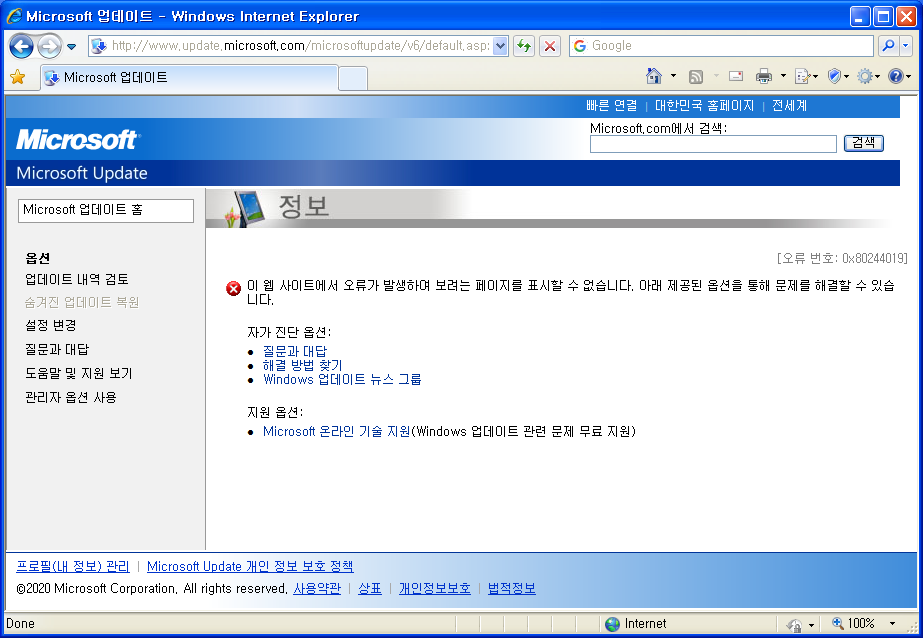Viewport: 923px width, 638px height.
Task: Click the 100% zoom level button
Action: [853, 623]
